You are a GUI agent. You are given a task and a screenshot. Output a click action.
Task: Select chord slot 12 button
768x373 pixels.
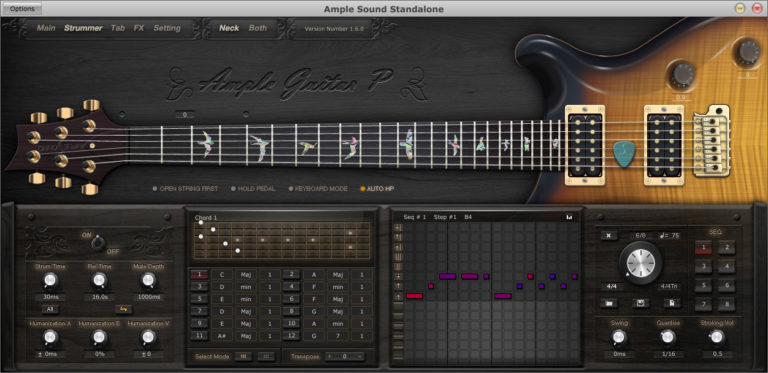tap(291, 336)
